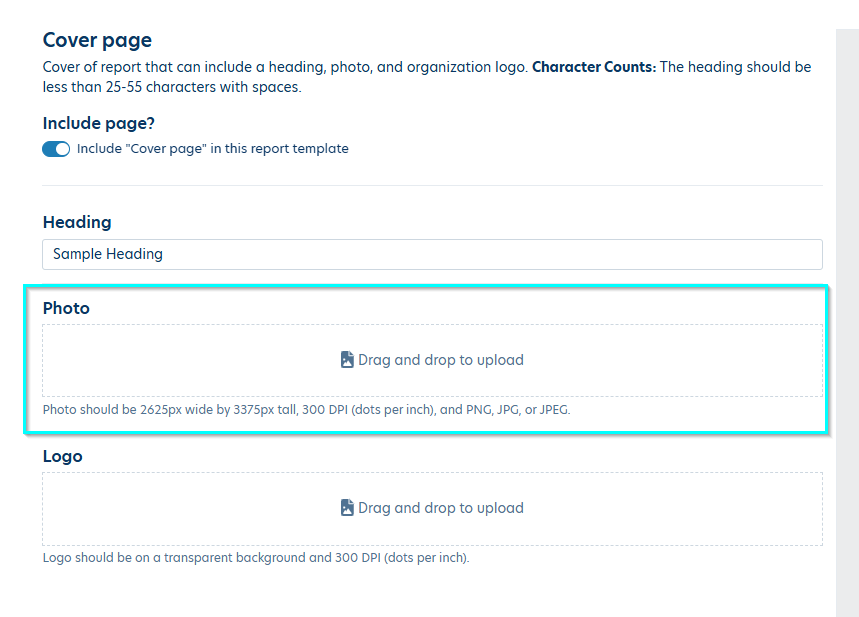Click the Include "Cover page" toggle label
Screen dimensions: 859x617
213,148
